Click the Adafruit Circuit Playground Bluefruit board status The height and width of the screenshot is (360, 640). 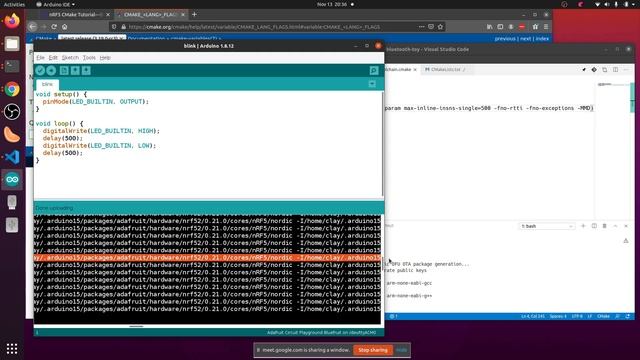pos(322,333)
